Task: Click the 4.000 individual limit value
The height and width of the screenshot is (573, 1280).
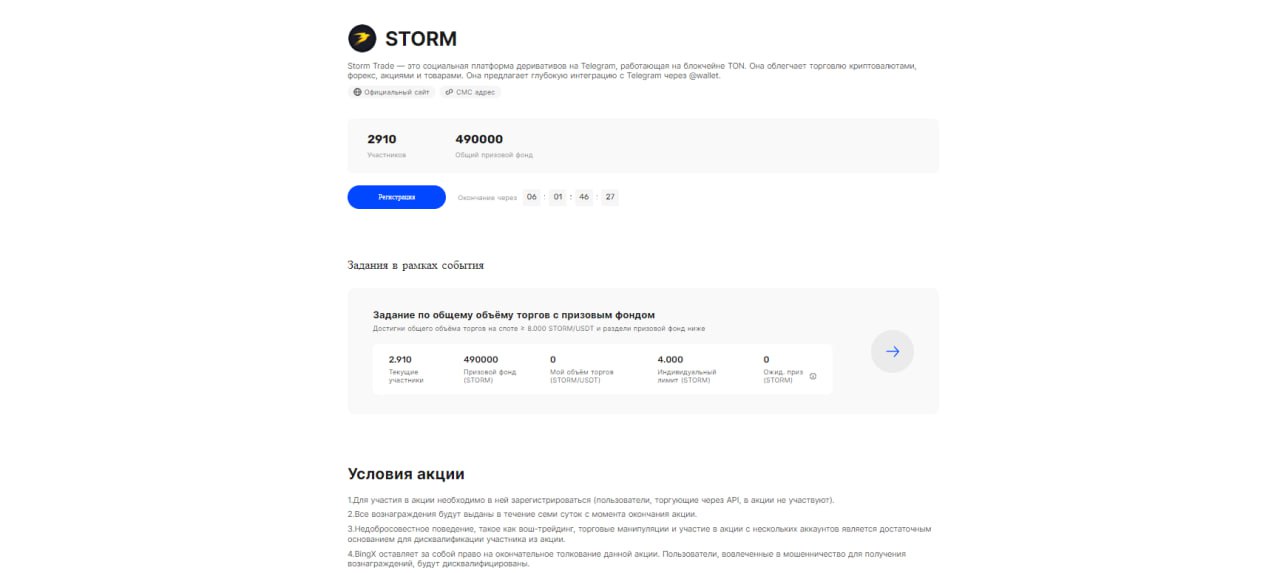Action: (671, 359)
